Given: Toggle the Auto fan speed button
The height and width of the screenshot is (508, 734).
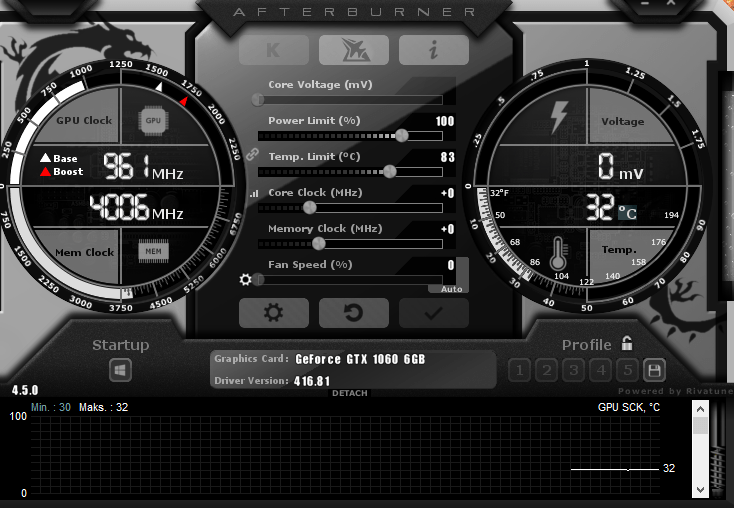Looking at the screenshot, I should [451, 289].
